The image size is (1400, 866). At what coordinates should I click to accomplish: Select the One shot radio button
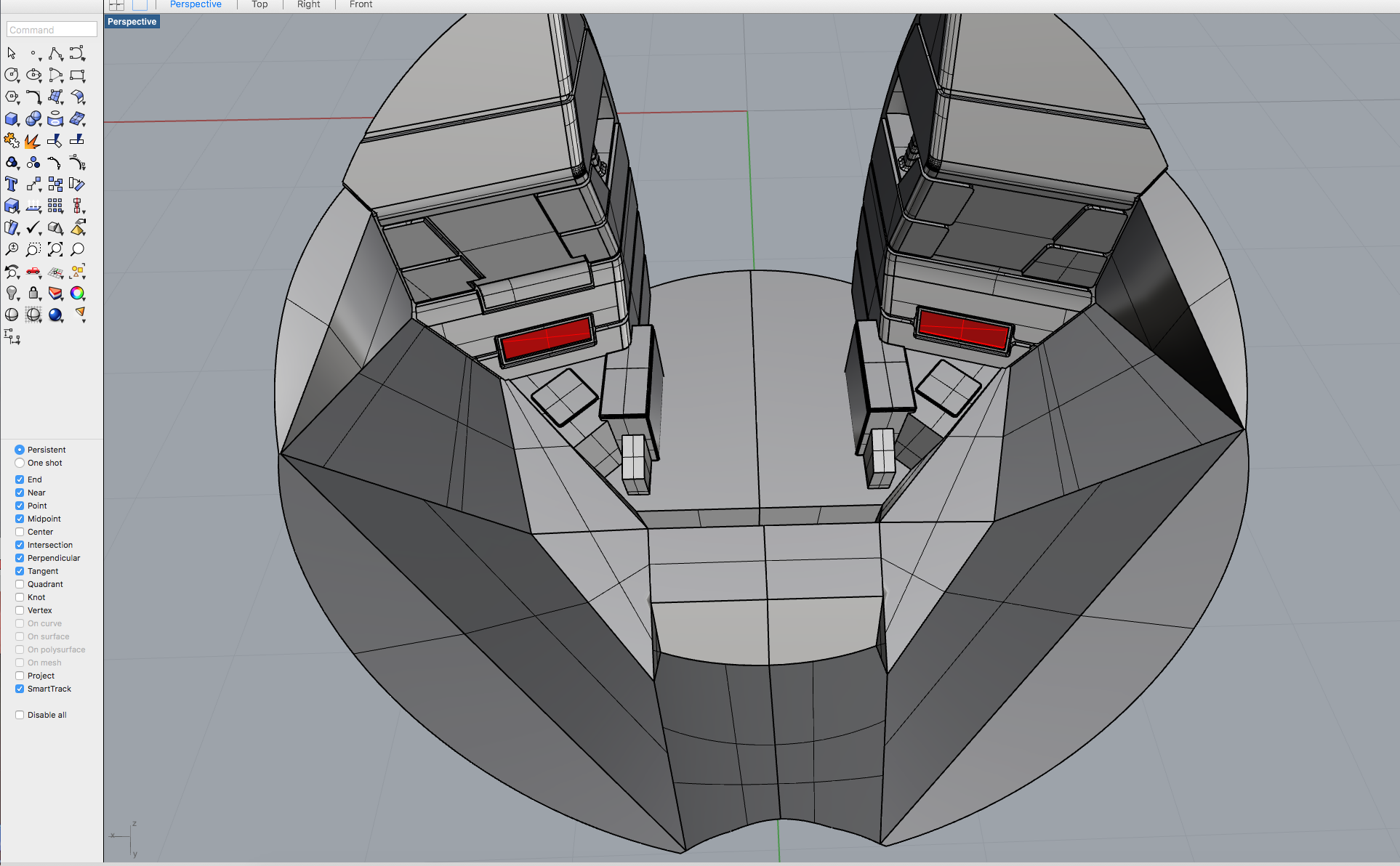[20, 463]
